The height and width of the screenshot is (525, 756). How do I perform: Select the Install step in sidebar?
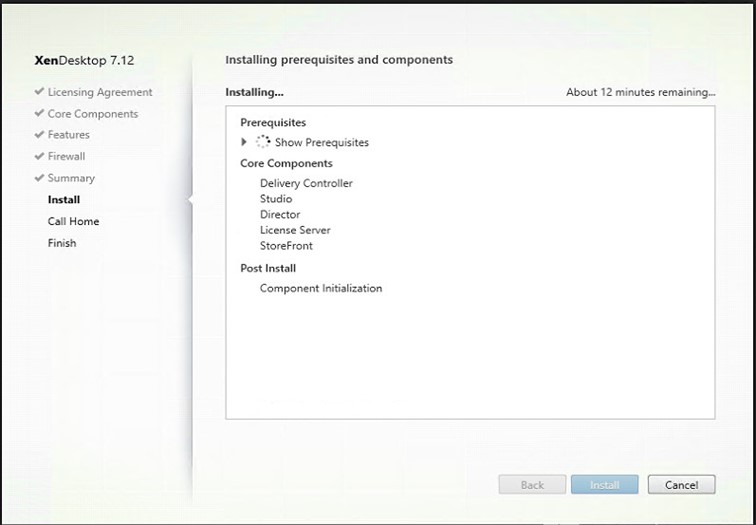coord(64,200)
